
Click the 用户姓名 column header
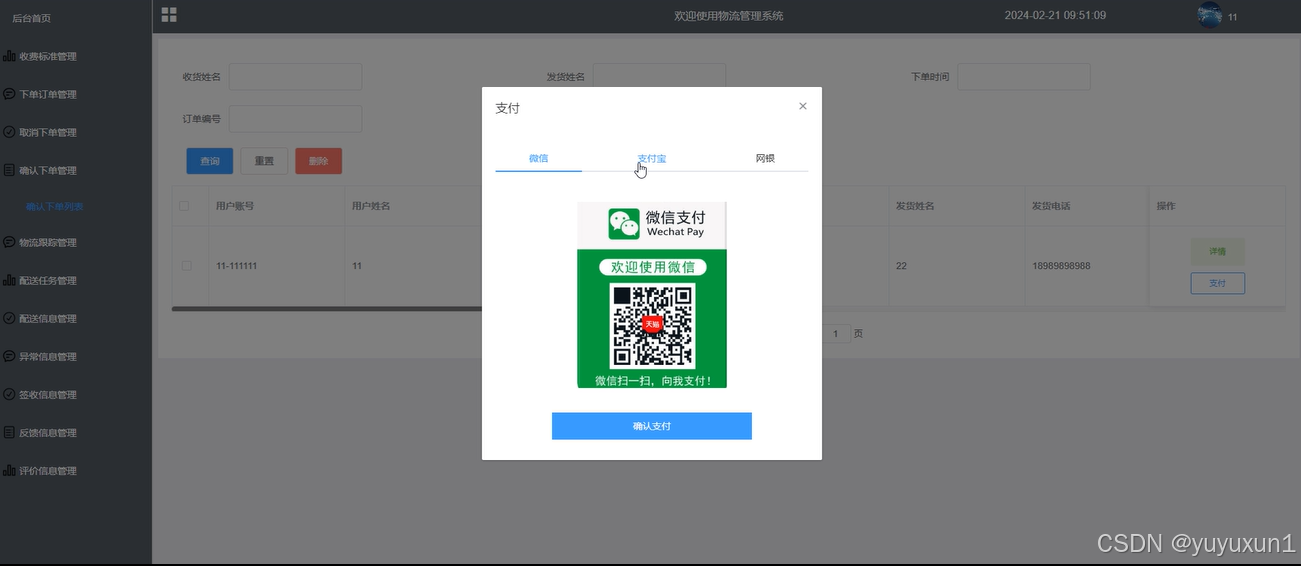pos(371,206)
